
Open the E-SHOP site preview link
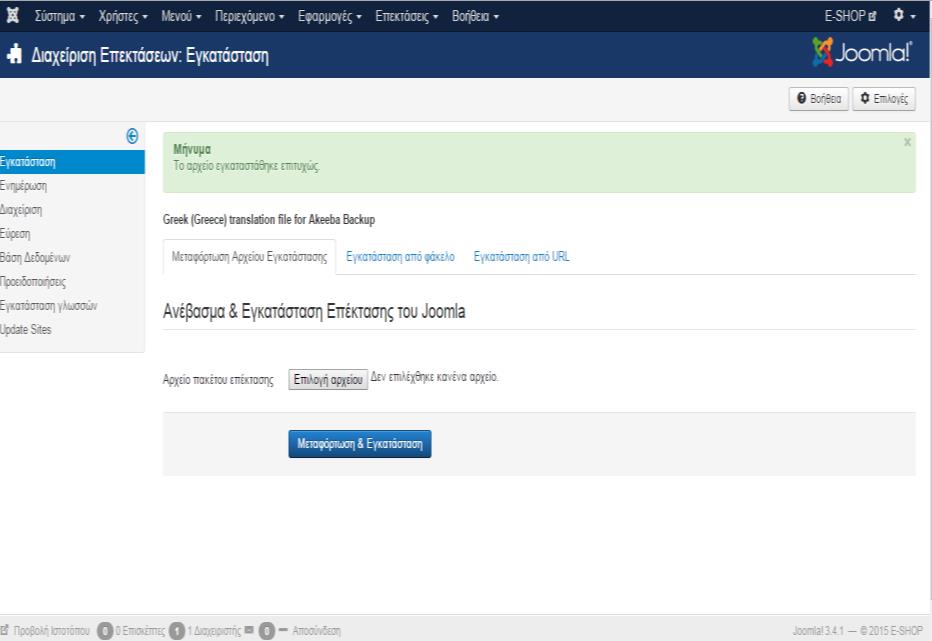click(850, 16)
